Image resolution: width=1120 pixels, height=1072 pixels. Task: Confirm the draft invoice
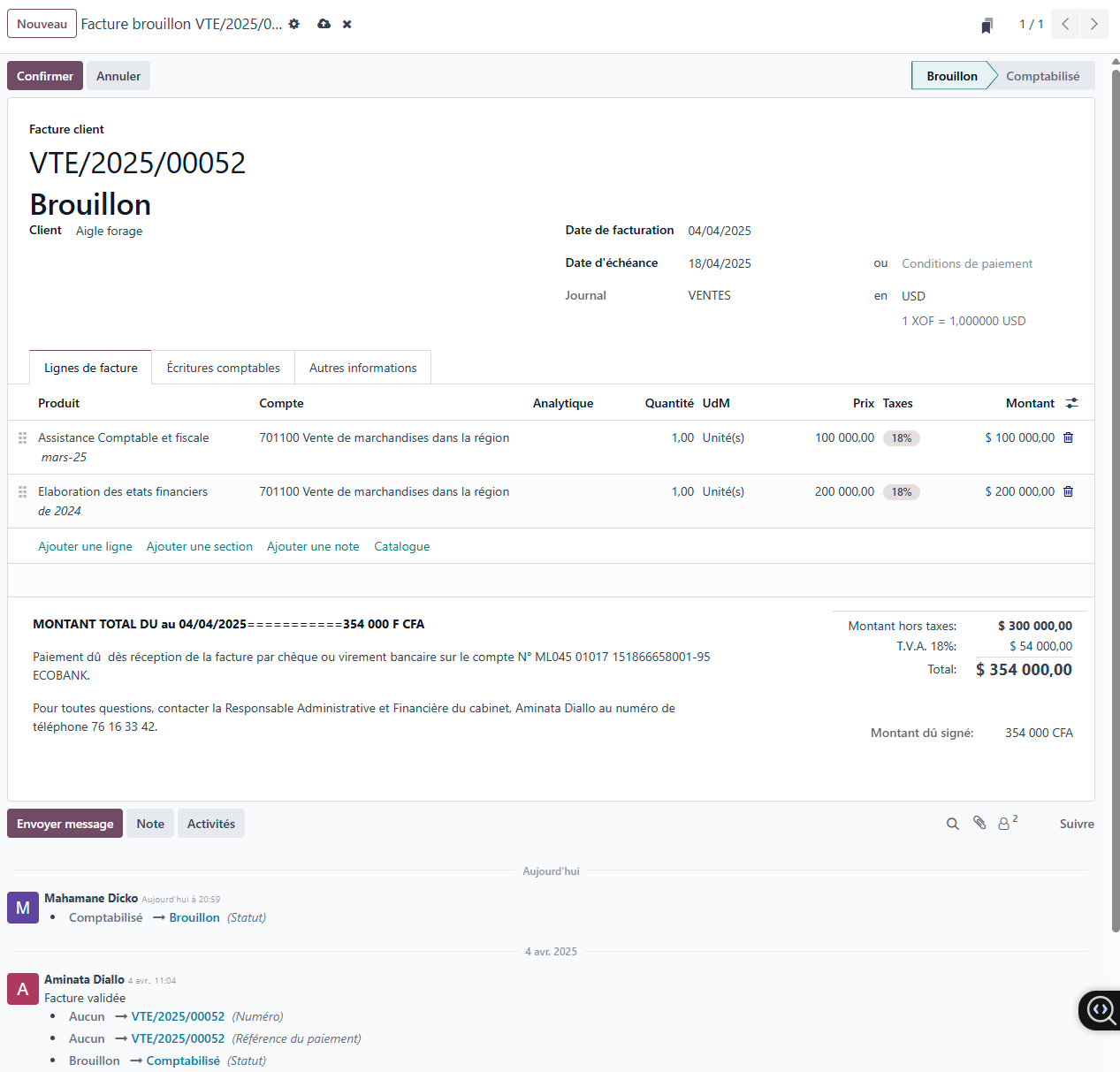coord(45,76)
